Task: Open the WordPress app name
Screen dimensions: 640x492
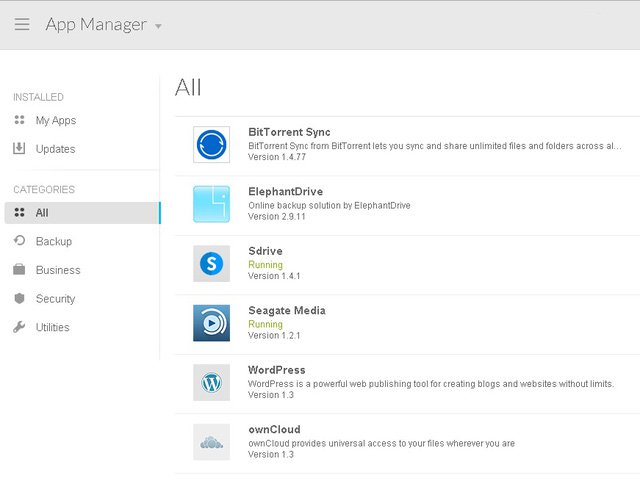Action: point(276,370)
